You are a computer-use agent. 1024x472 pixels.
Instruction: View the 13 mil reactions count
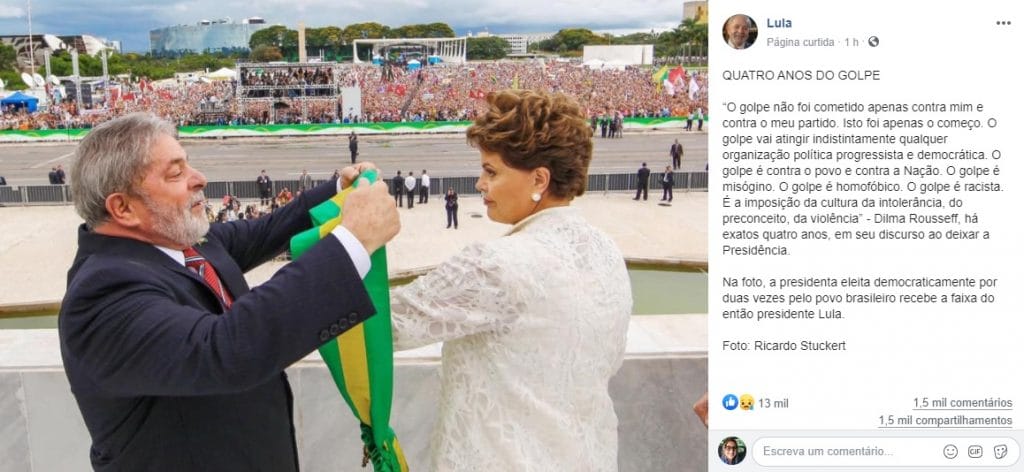(x=773, y=403)
